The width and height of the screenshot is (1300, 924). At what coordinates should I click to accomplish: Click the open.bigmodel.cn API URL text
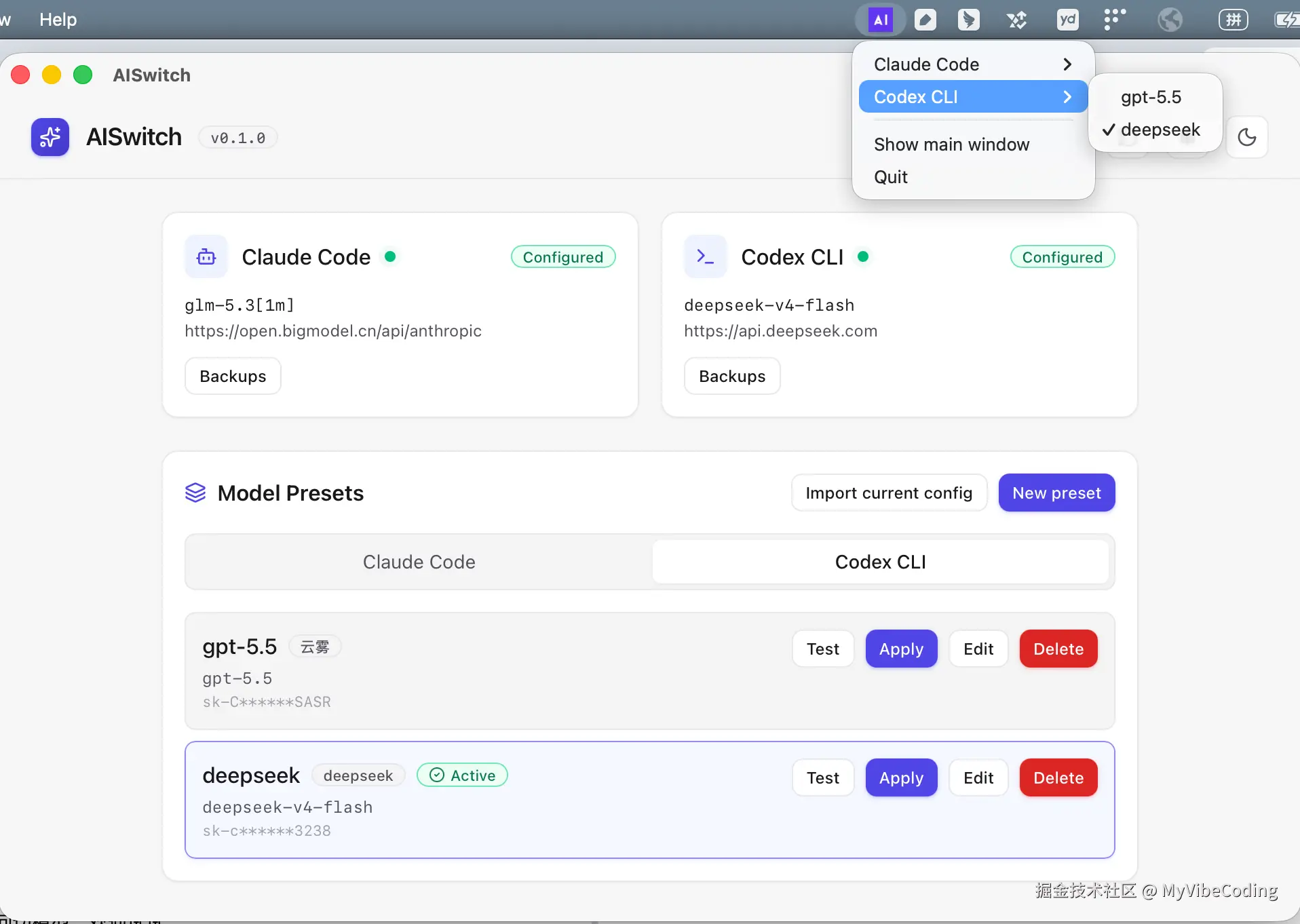tap(333, 330)
